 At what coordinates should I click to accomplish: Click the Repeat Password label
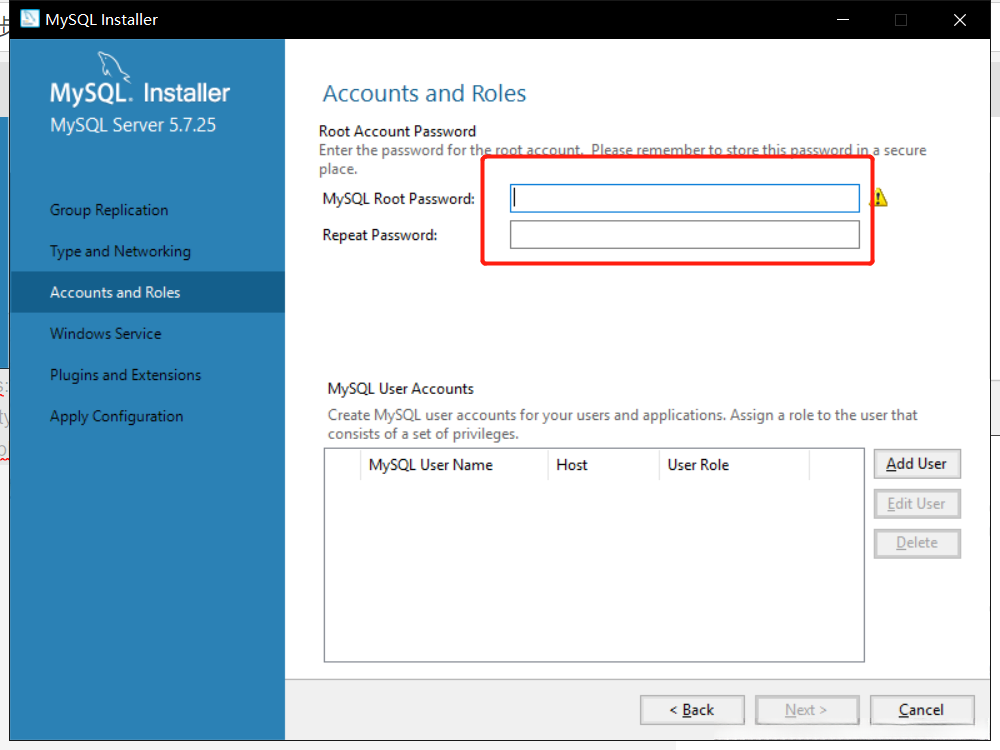[x=380, y=235]
